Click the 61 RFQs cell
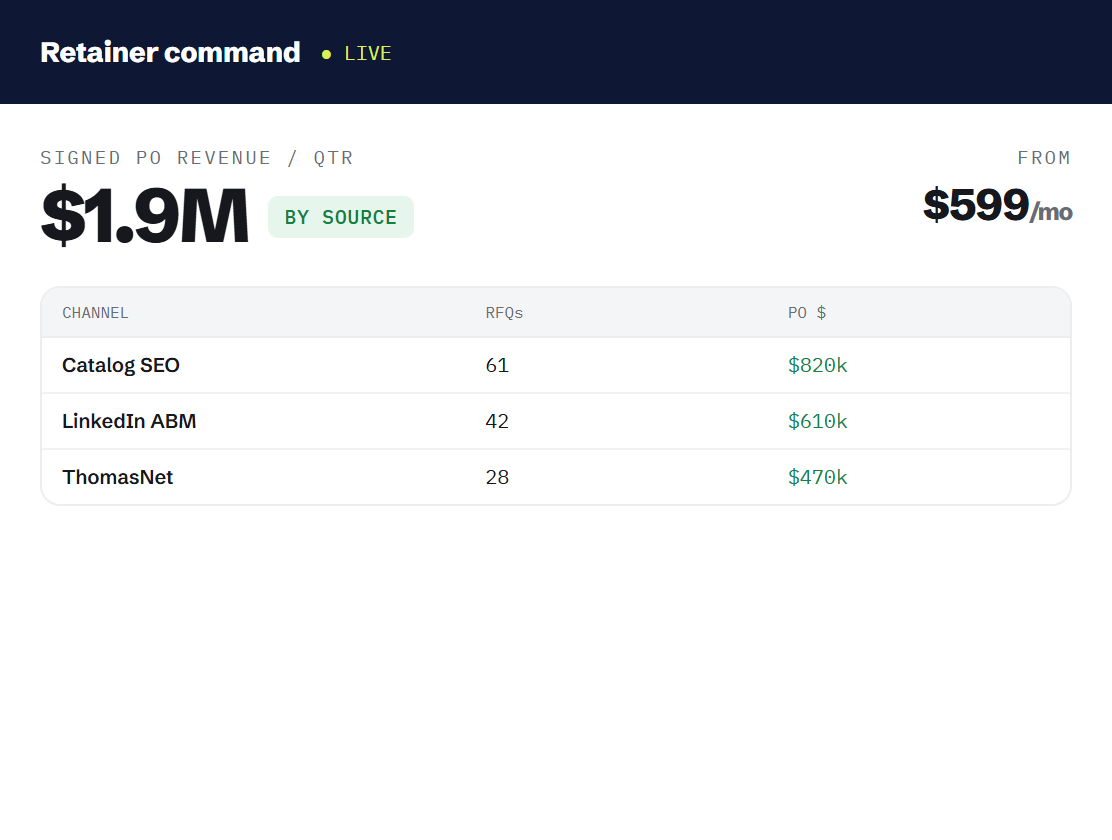Screen dimensions: 1112x840 tap(497, 365)
